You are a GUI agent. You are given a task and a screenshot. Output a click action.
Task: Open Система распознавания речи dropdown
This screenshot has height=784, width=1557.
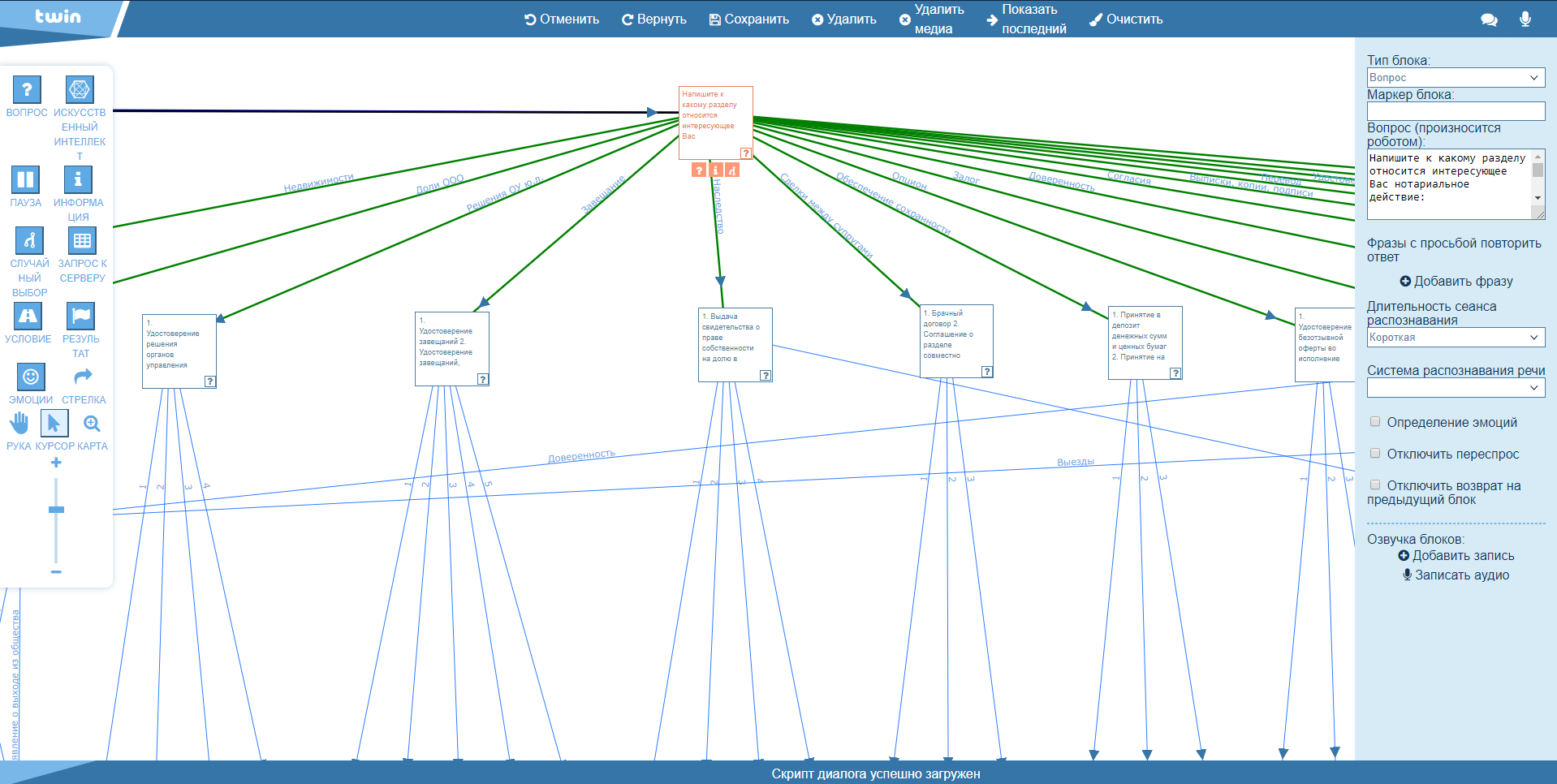[x=1455, y=388]
